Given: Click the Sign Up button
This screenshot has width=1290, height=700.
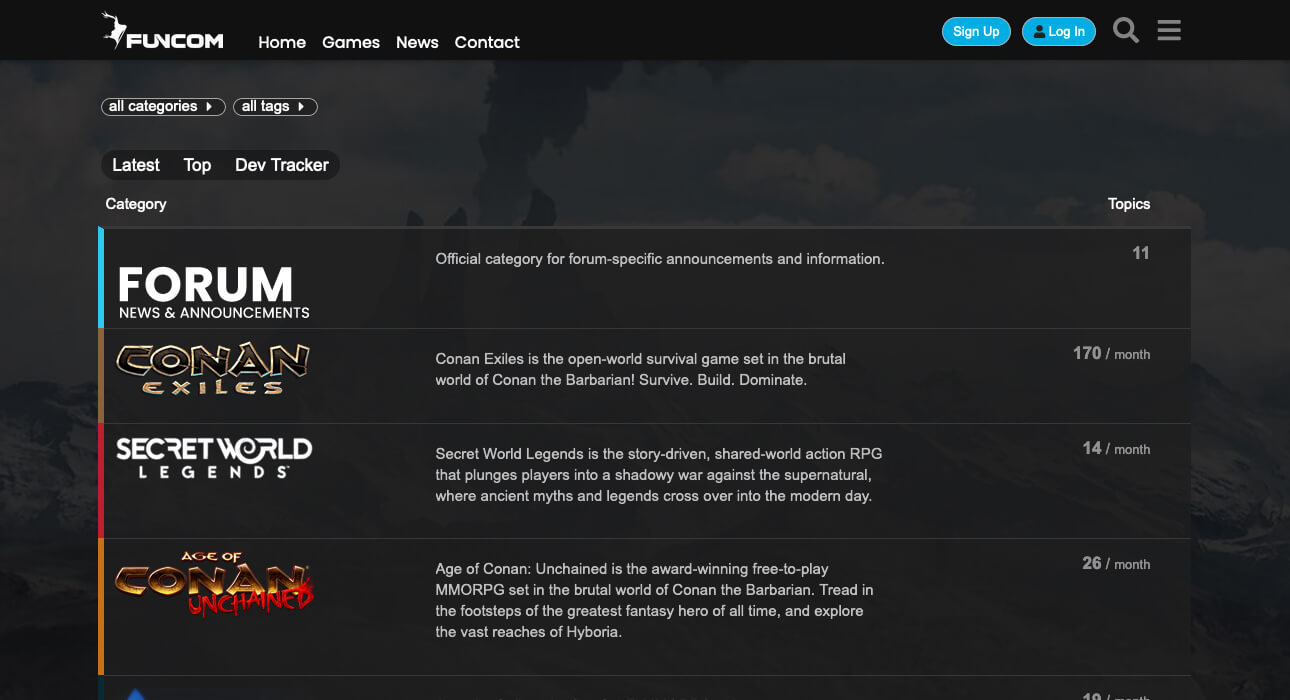Looking at the screenshot, I should 976,32.
